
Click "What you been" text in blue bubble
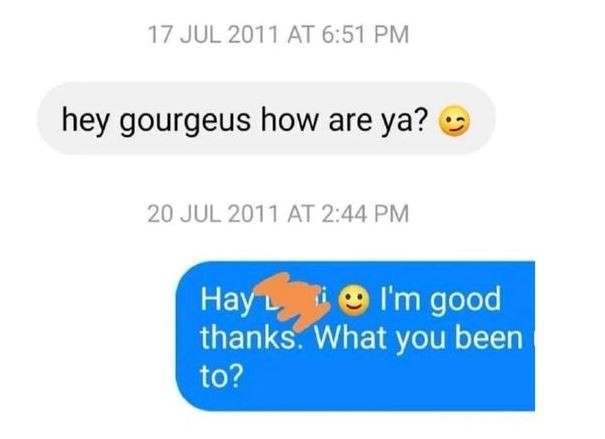(x=419, y=338)
